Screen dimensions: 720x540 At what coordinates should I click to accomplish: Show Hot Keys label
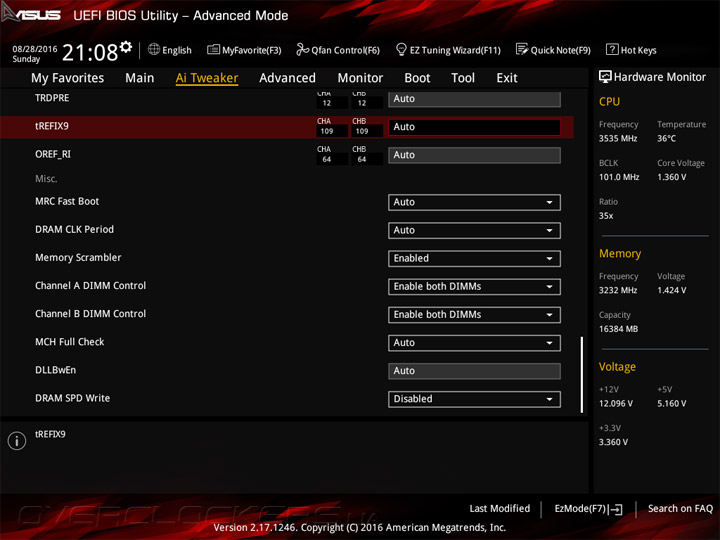tap(639, 50)
